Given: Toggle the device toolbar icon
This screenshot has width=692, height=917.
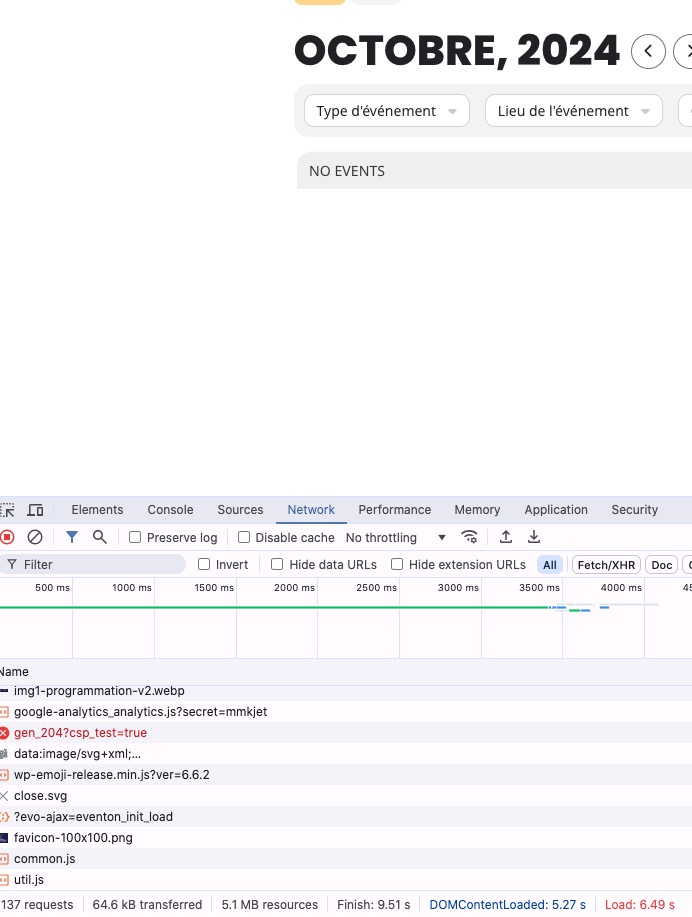Looking at the screenshot, I should (x=36, y=510).
